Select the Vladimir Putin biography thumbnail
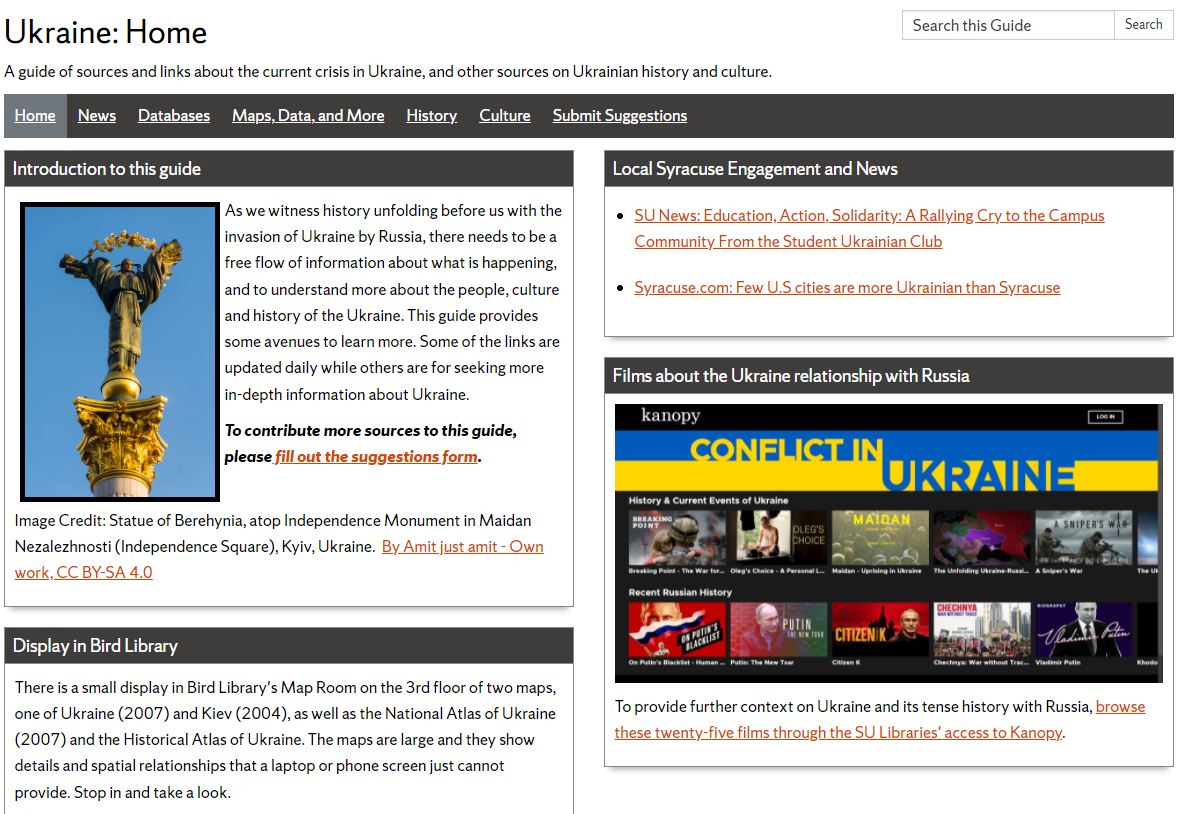 pyautogui.click(x=1083, y=629)
